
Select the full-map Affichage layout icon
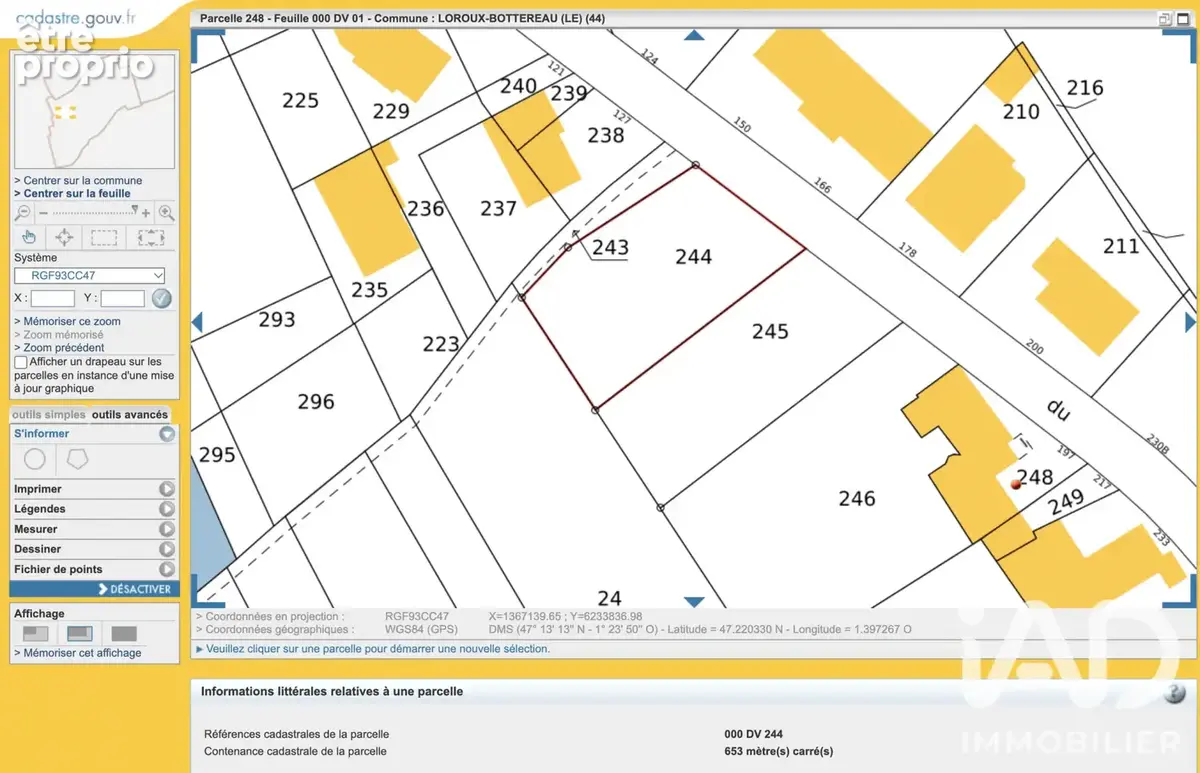(x=124, y=633)
